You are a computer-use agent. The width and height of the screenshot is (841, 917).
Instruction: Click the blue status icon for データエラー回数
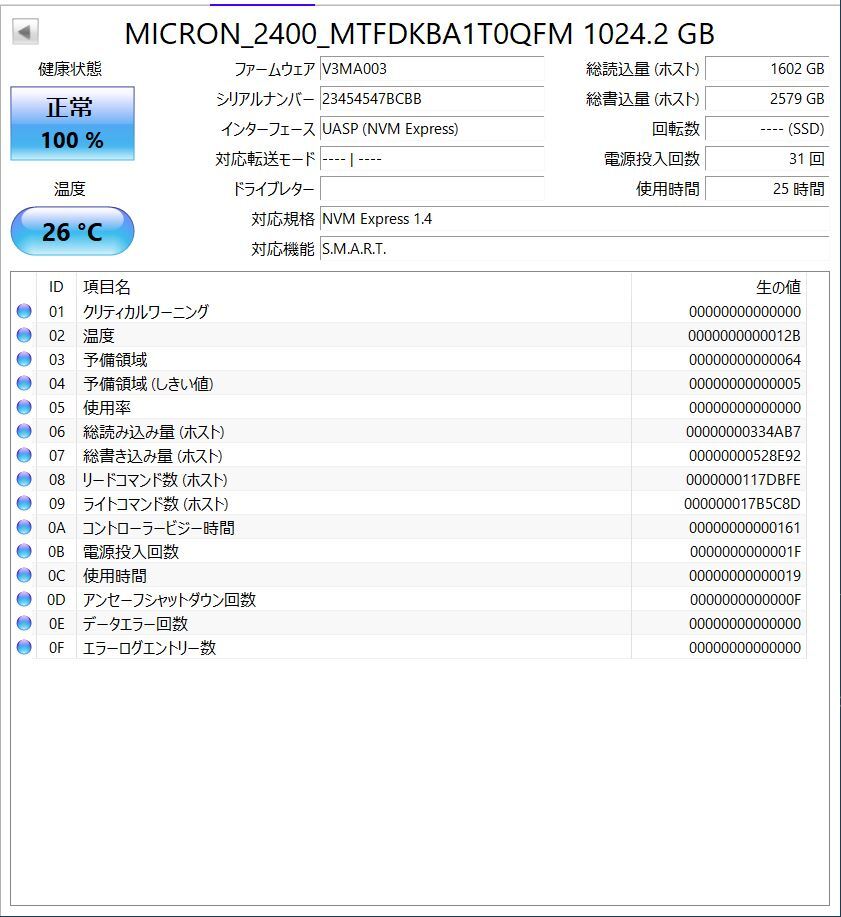pos(24,623)
